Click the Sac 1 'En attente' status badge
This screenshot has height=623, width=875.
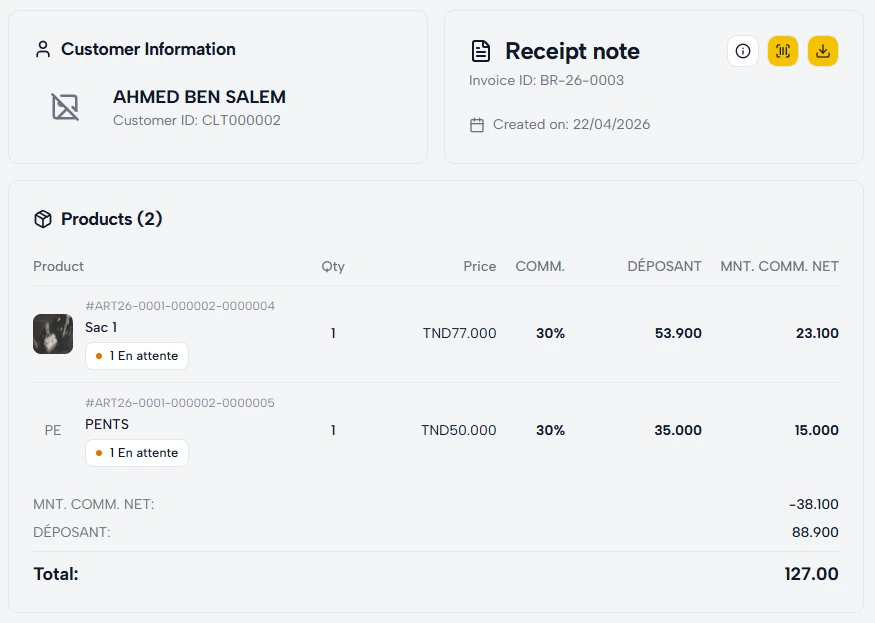point(137,356)
